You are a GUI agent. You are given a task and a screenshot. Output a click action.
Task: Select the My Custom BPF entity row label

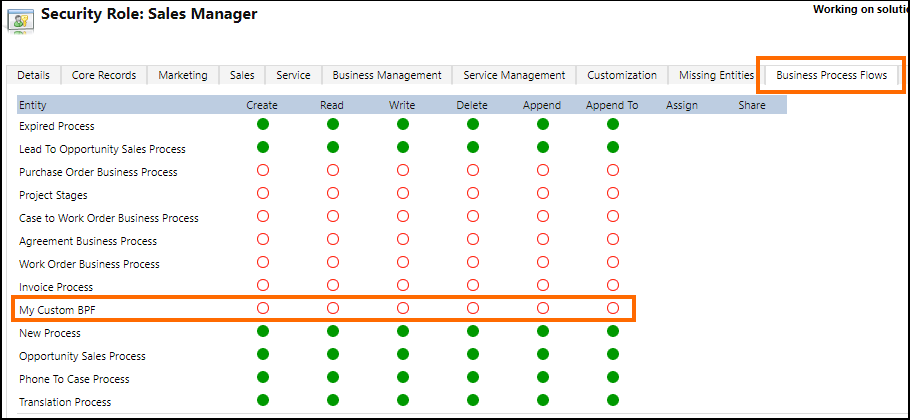pyautogui.click(x=57, y=310)
